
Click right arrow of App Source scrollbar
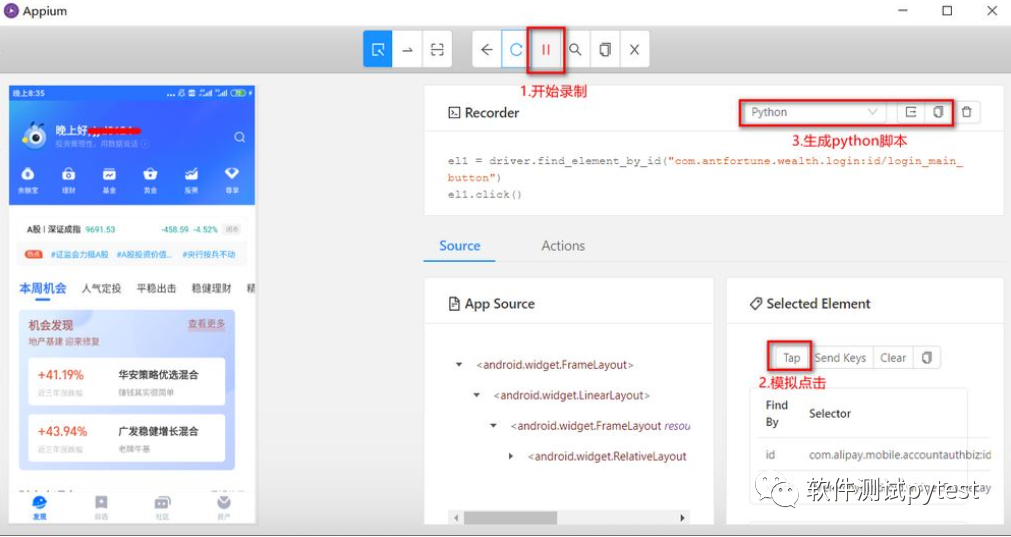click(682, 518)
